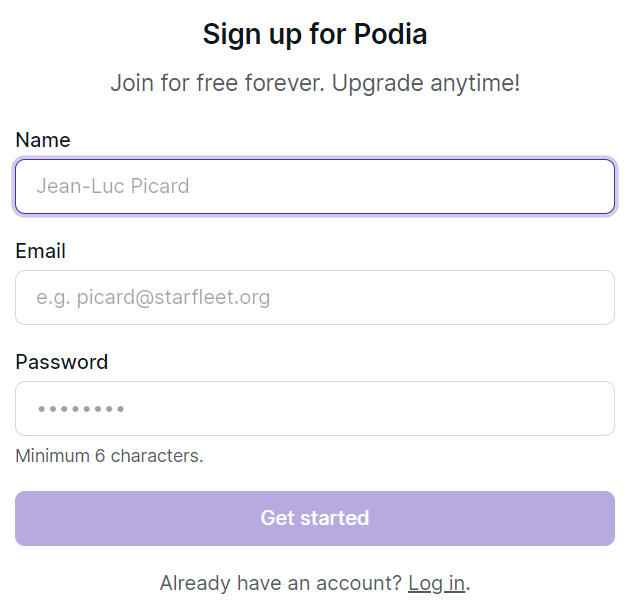Open the Log in link

click(x=436, y=583)
